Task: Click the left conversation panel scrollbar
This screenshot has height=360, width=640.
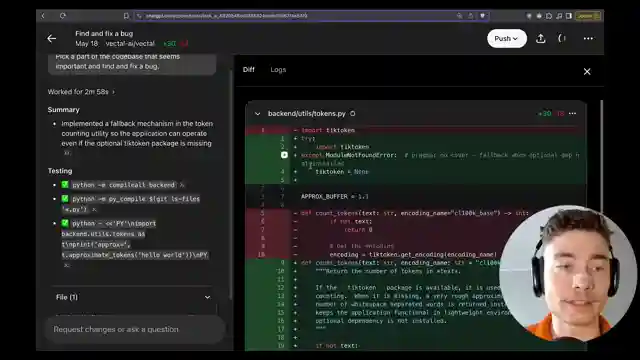Action: click(x=232, y=184)
